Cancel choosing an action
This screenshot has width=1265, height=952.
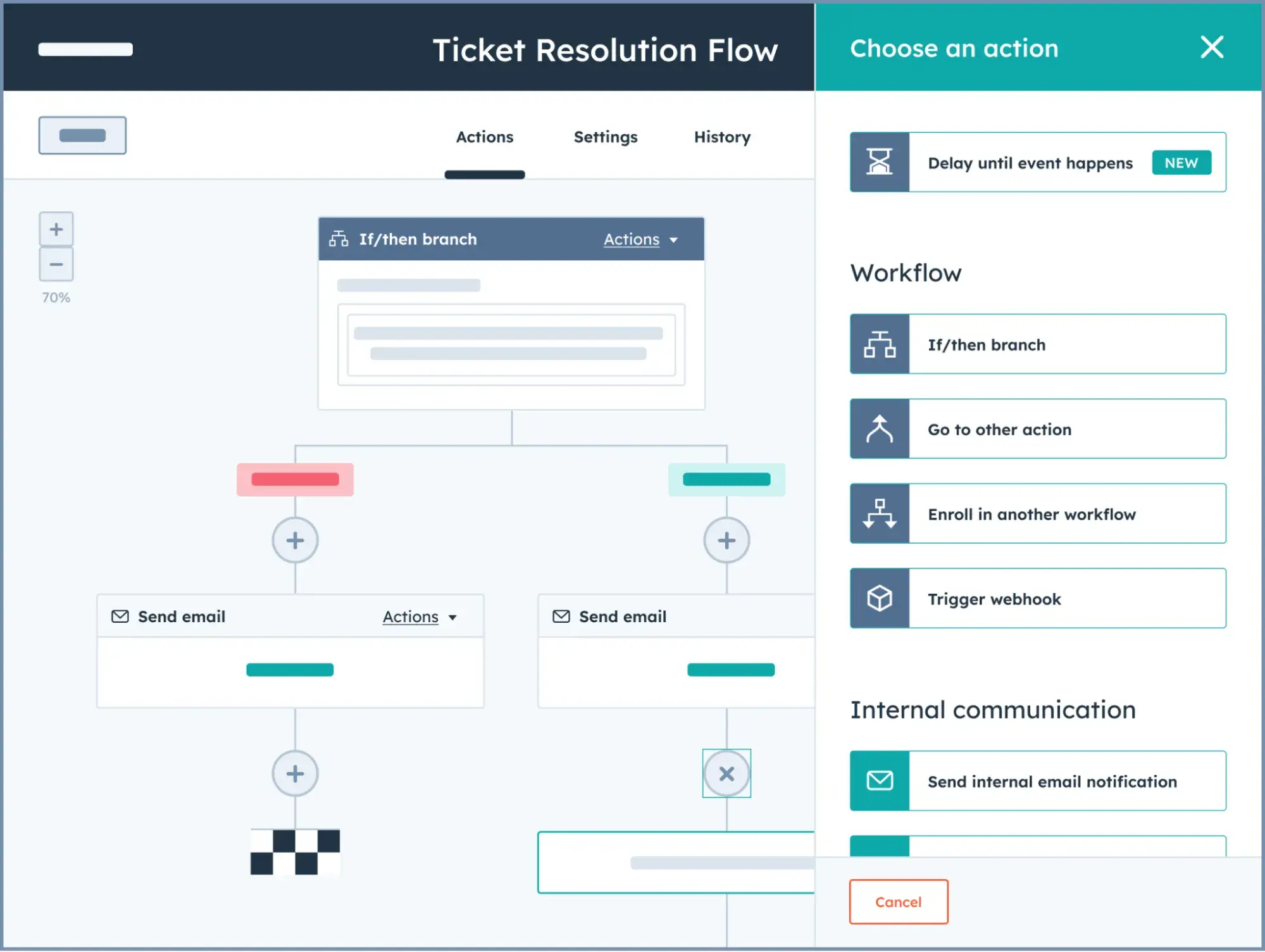(898, 901)
